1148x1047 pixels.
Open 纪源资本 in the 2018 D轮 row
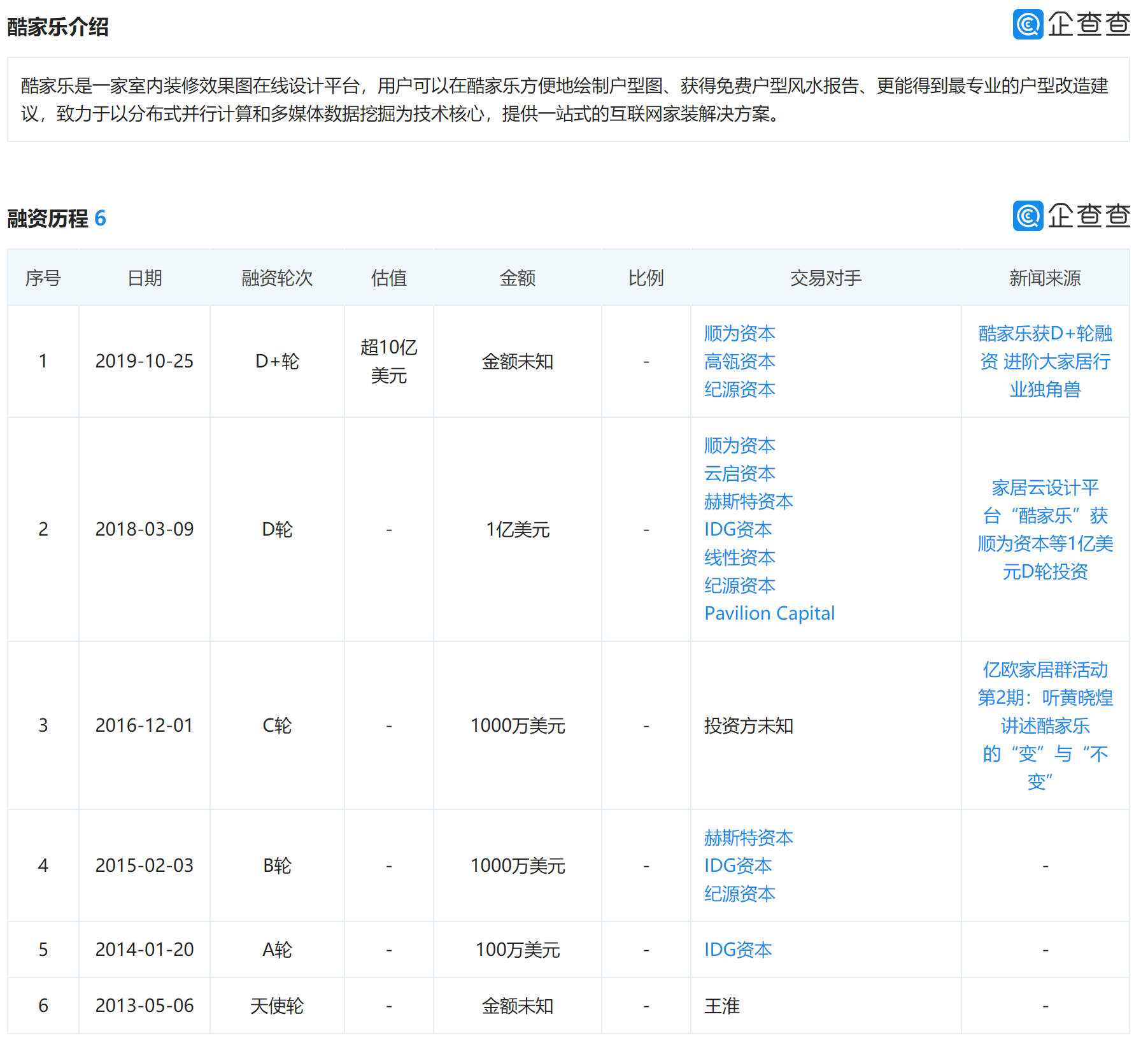pos(739,586)
